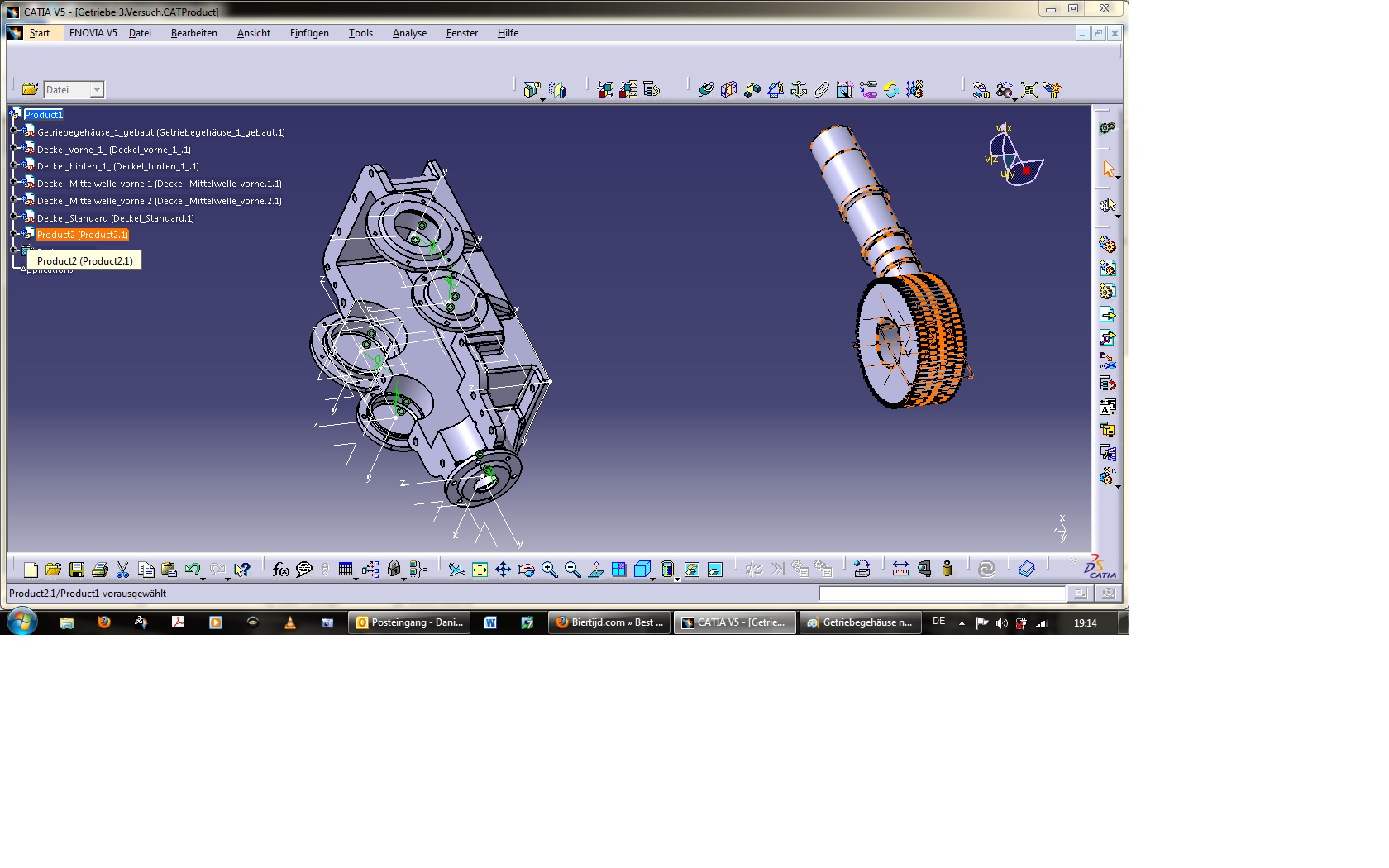Expand the Deckel_Mittelwelle_vorne.1 tree node
Viewport: 1389px width, 868px height.
click(x=14, y=182)
